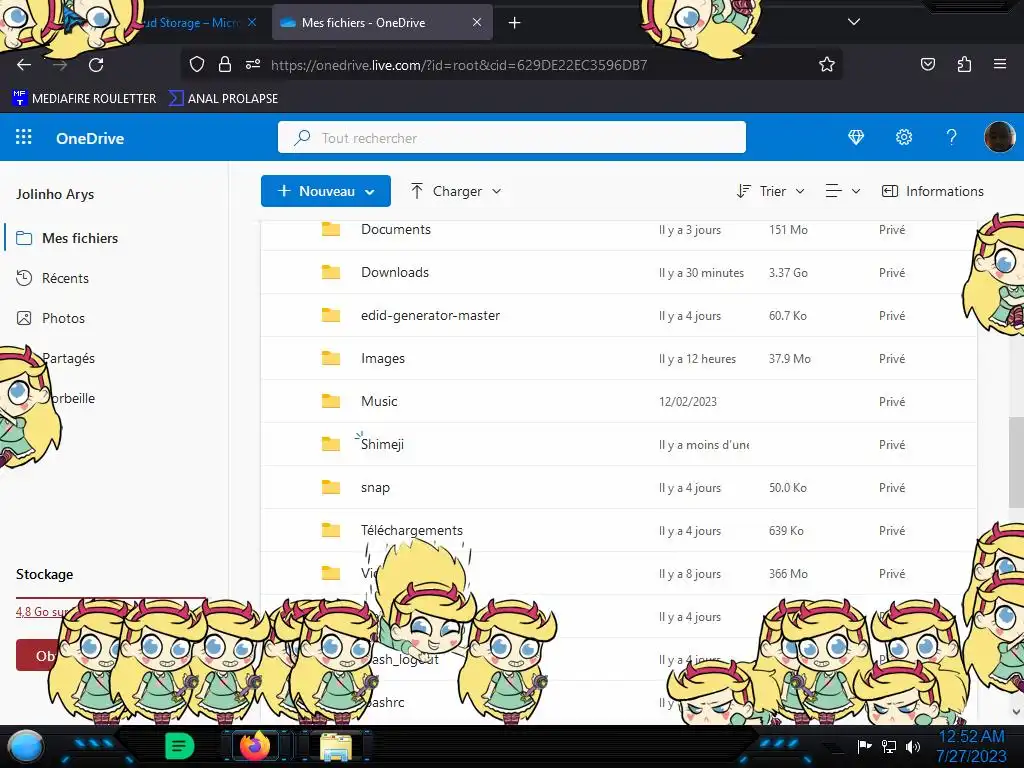Click the address bar URL

[x=458, y=65]
